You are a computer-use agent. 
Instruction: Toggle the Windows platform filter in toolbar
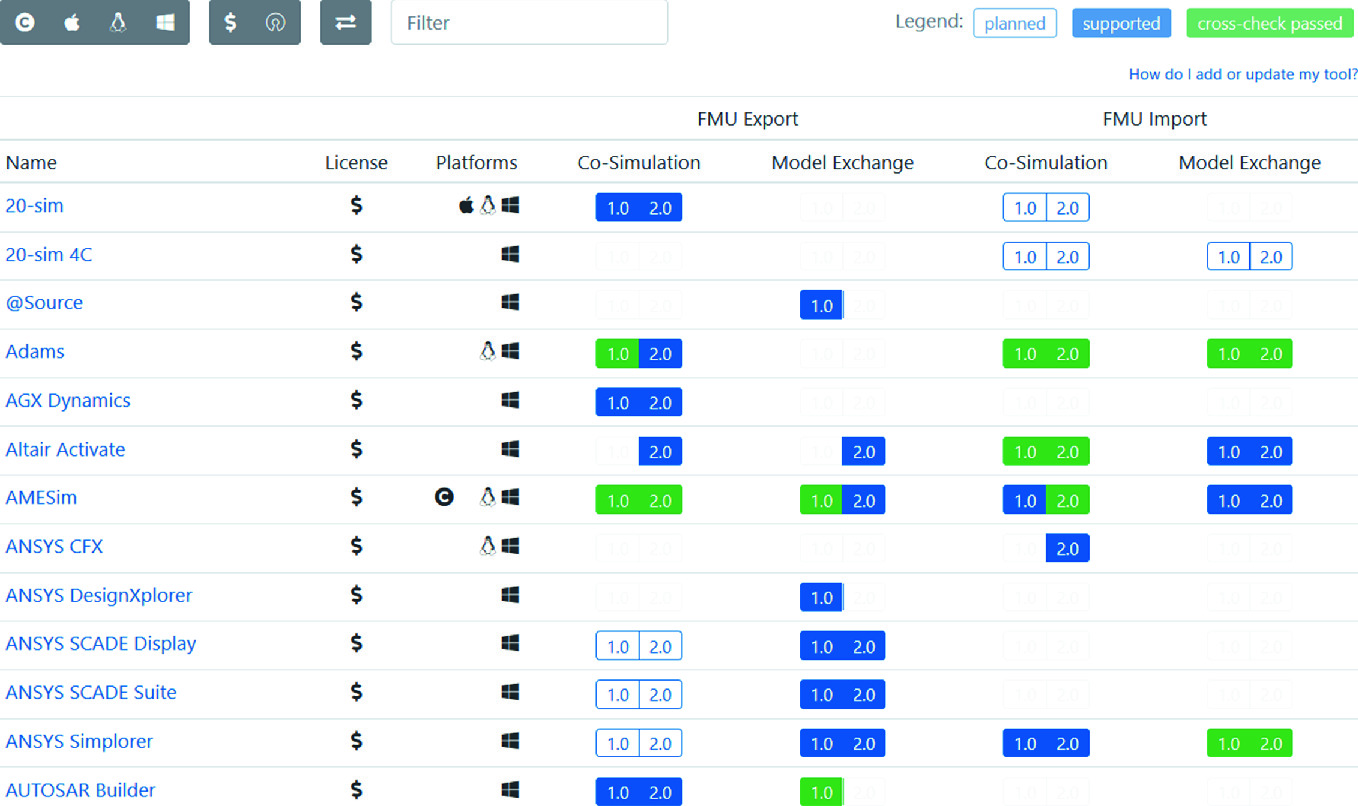pyautogui.click(x=165, y=22)
